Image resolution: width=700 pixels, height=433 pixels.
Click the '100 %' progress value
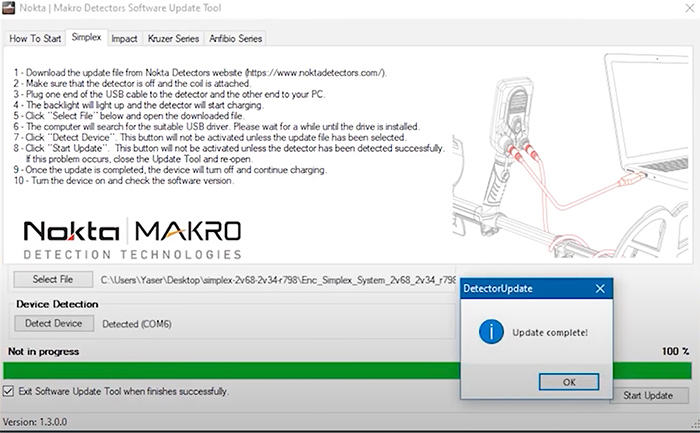(675, 351)
